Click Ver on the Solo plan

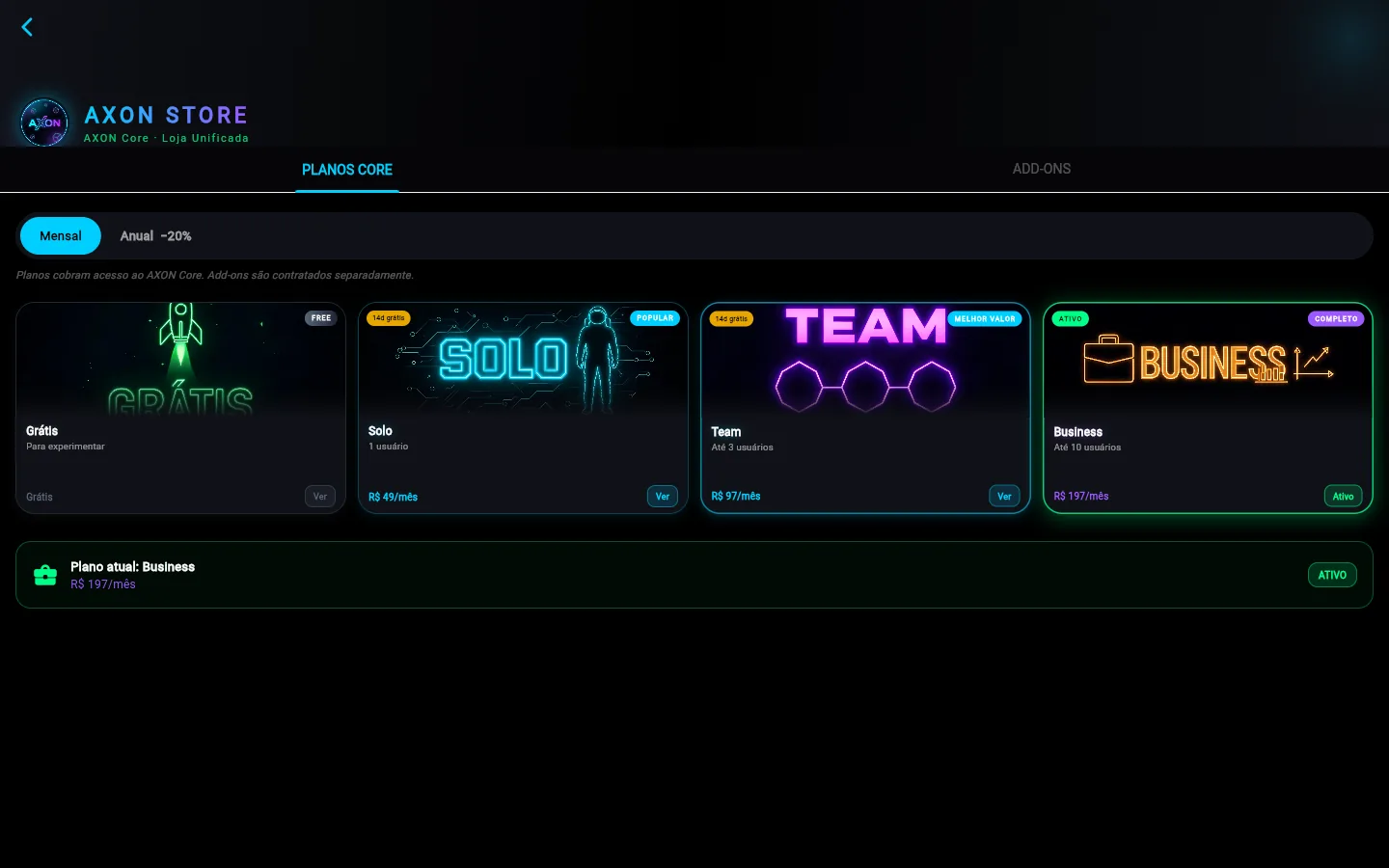(x=663, y=497)
